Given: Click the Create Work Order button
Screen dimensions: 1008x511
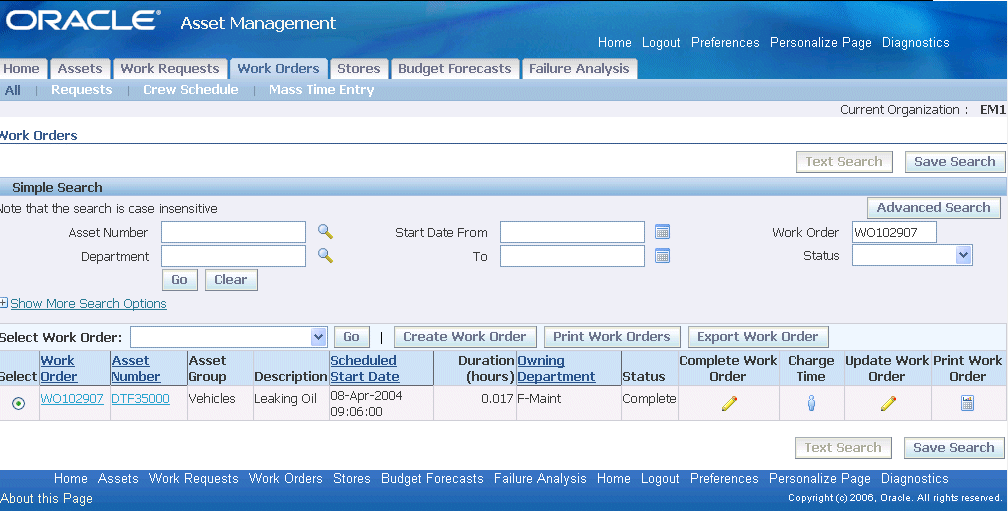Looking at the screenshot, I should [x=465, y=337].
